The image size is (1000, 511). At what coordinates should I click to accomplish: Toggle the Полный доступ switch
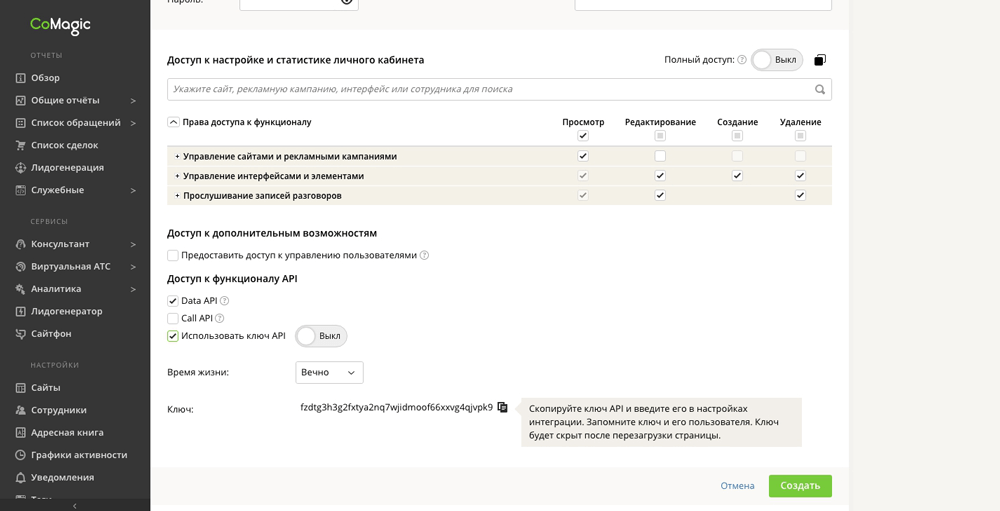[776, 60]
